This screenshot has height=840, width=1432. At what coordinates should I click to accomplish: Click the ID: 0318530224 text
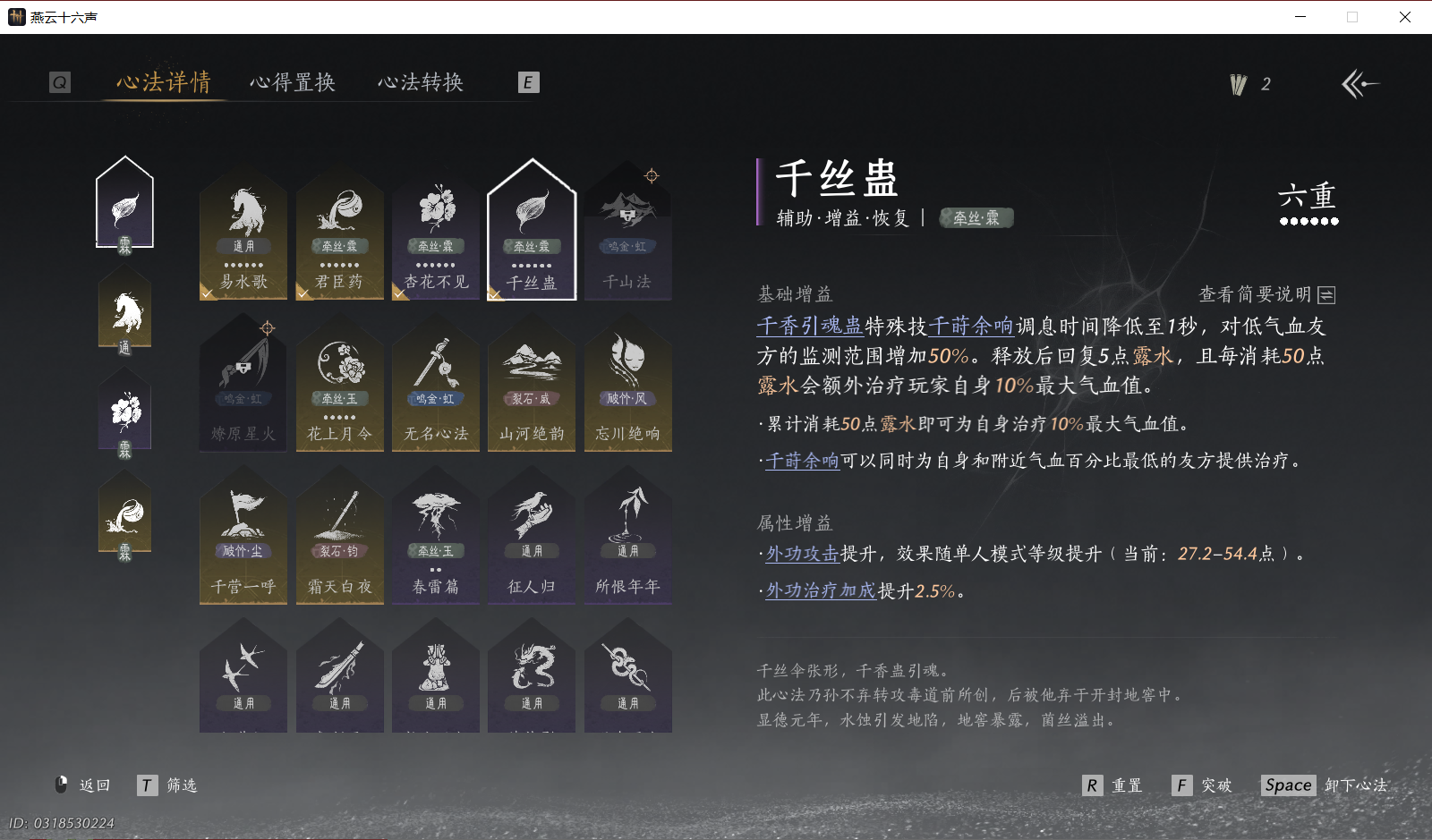(x=62, y=823)
